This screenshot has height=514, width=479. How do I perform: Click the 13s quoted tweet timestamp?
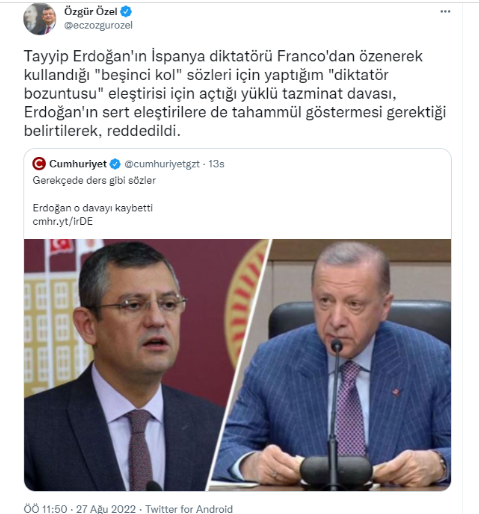[216, 164]
